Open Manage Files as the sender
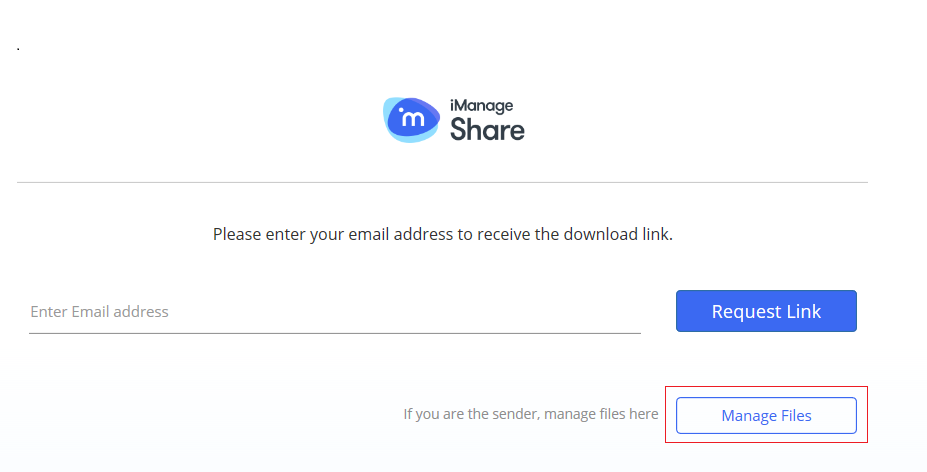 click(766, 416)
